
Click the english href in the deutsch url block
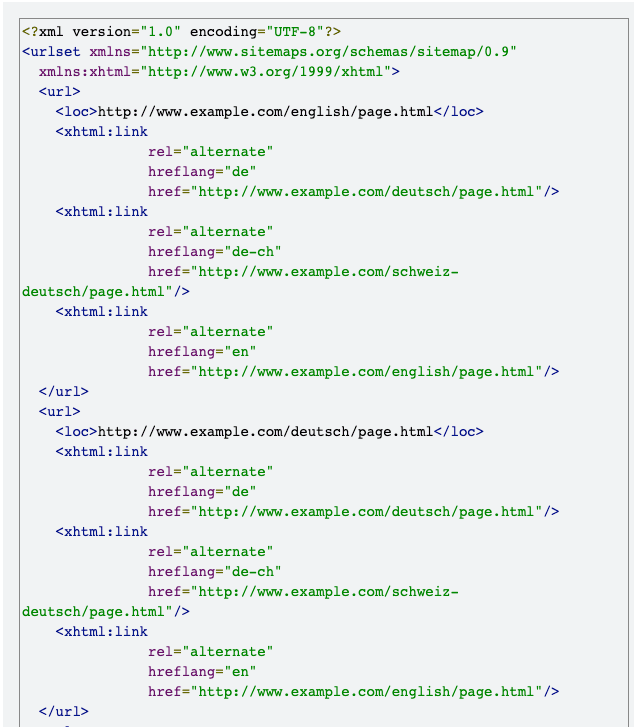[353, 692]
